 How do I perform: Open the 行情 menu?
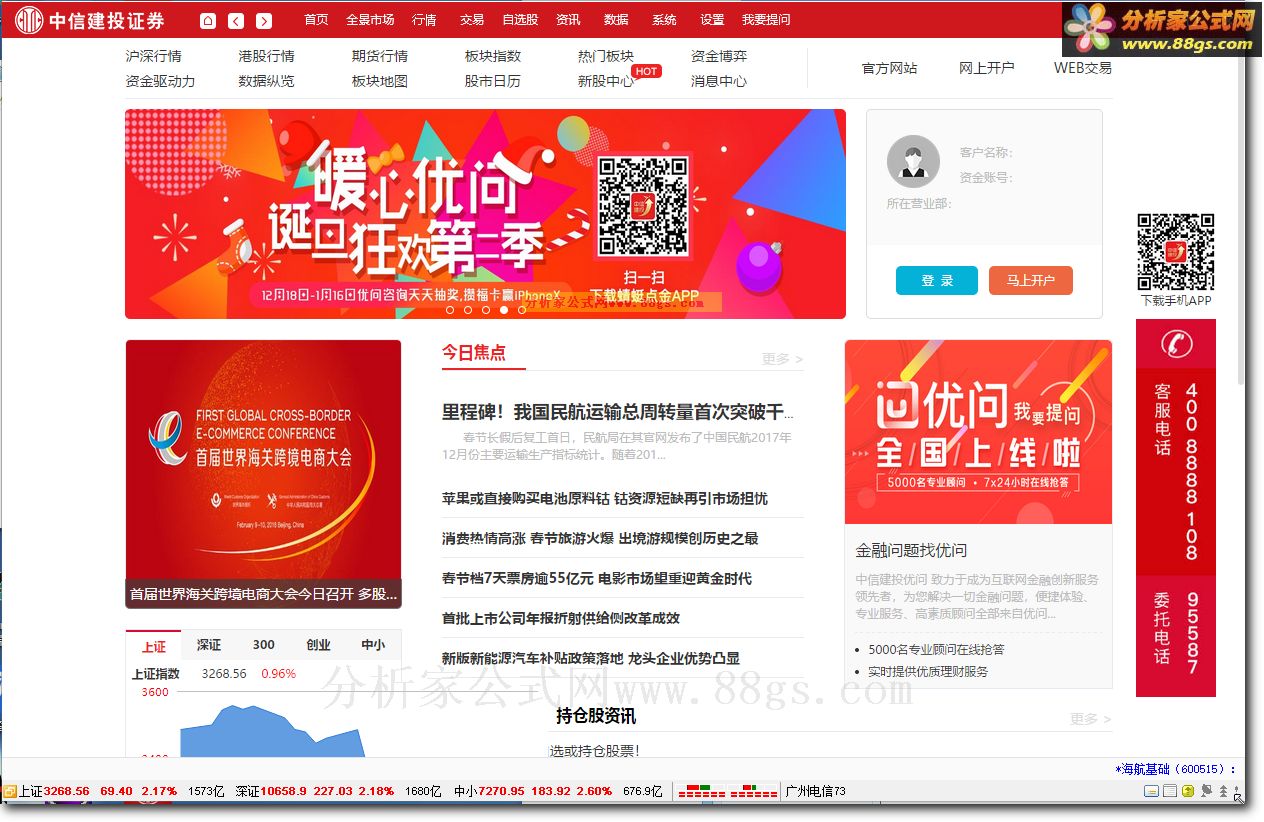click(424, 20)
